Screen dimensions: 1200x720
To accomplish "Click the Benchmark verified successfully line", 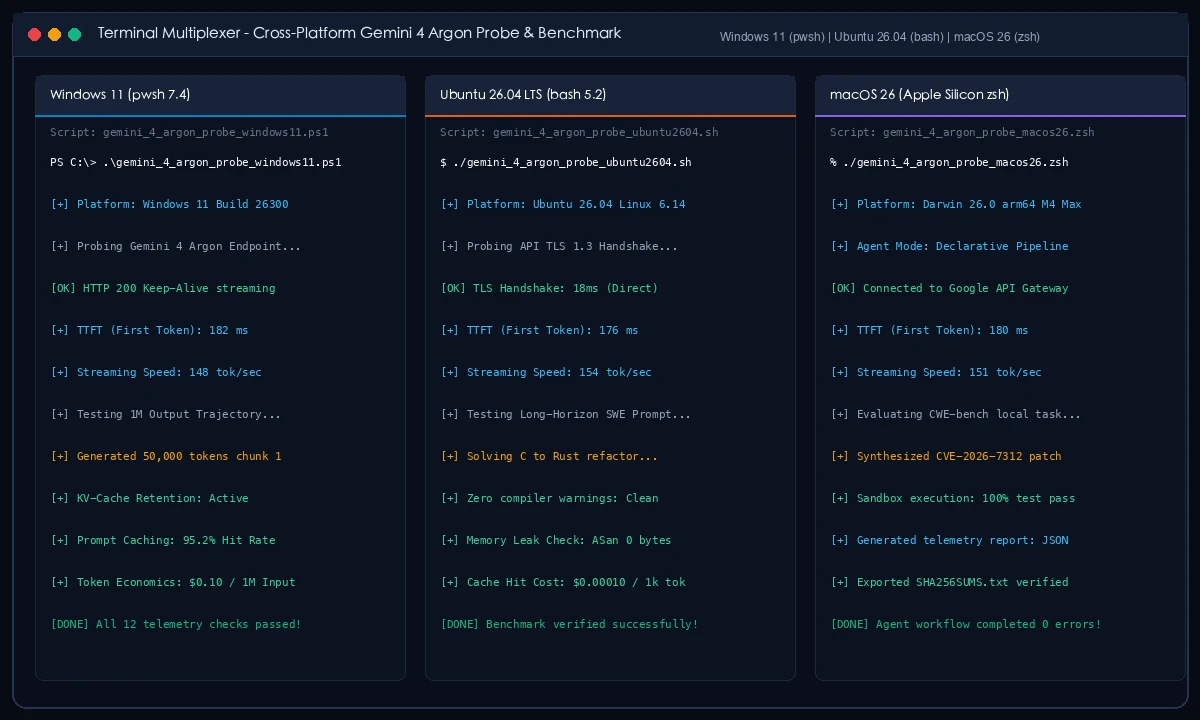I will tap(569, 624).
